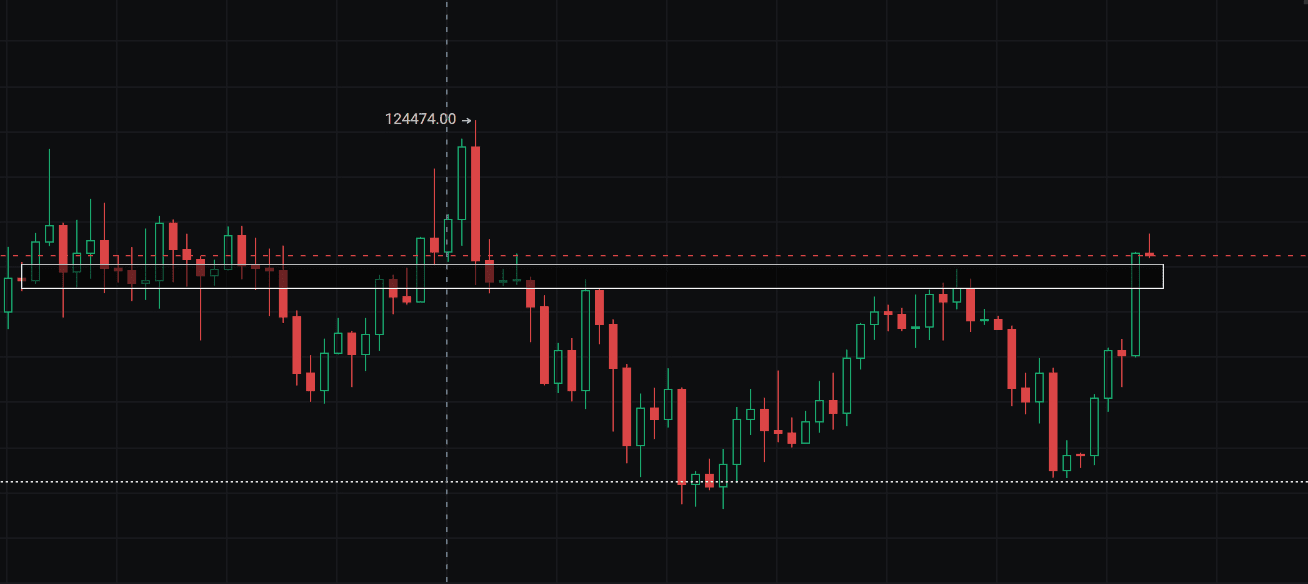Click the 124474.00 high price label
Viewport: 1308px width, 584px height.
pyautogui.click(x=420, y=119)
